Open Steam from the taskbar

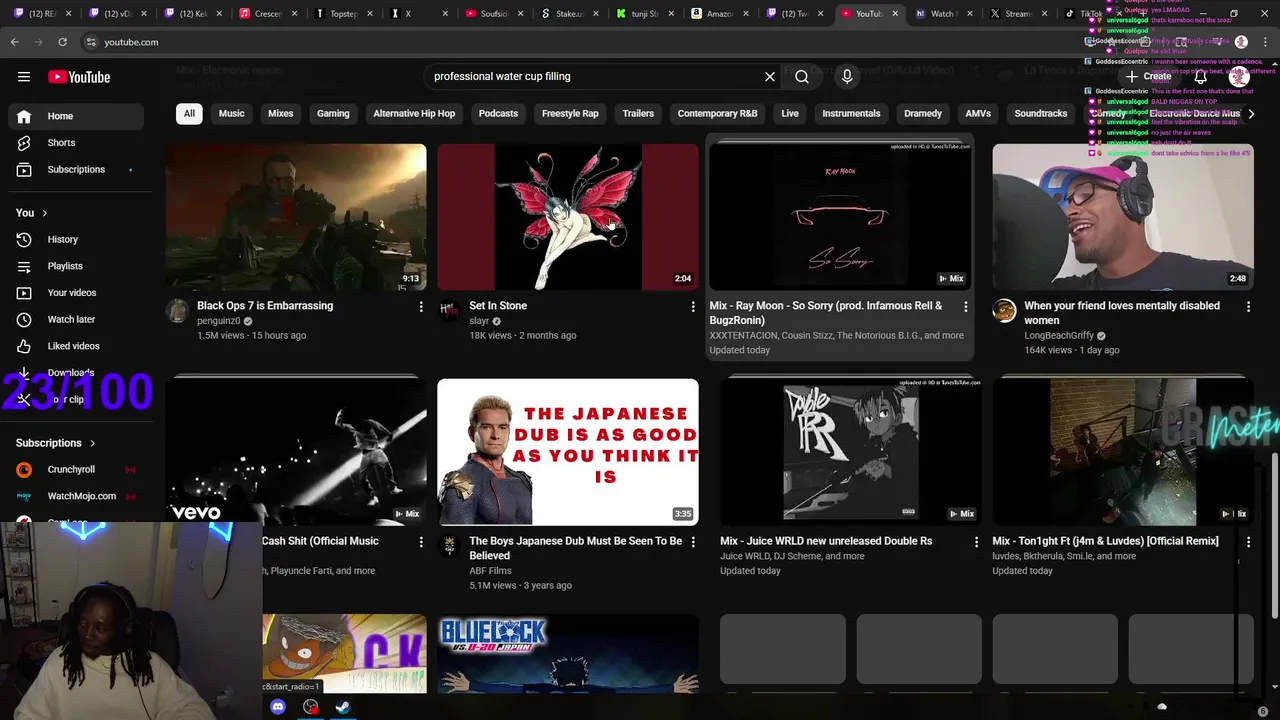pos(342,707)
